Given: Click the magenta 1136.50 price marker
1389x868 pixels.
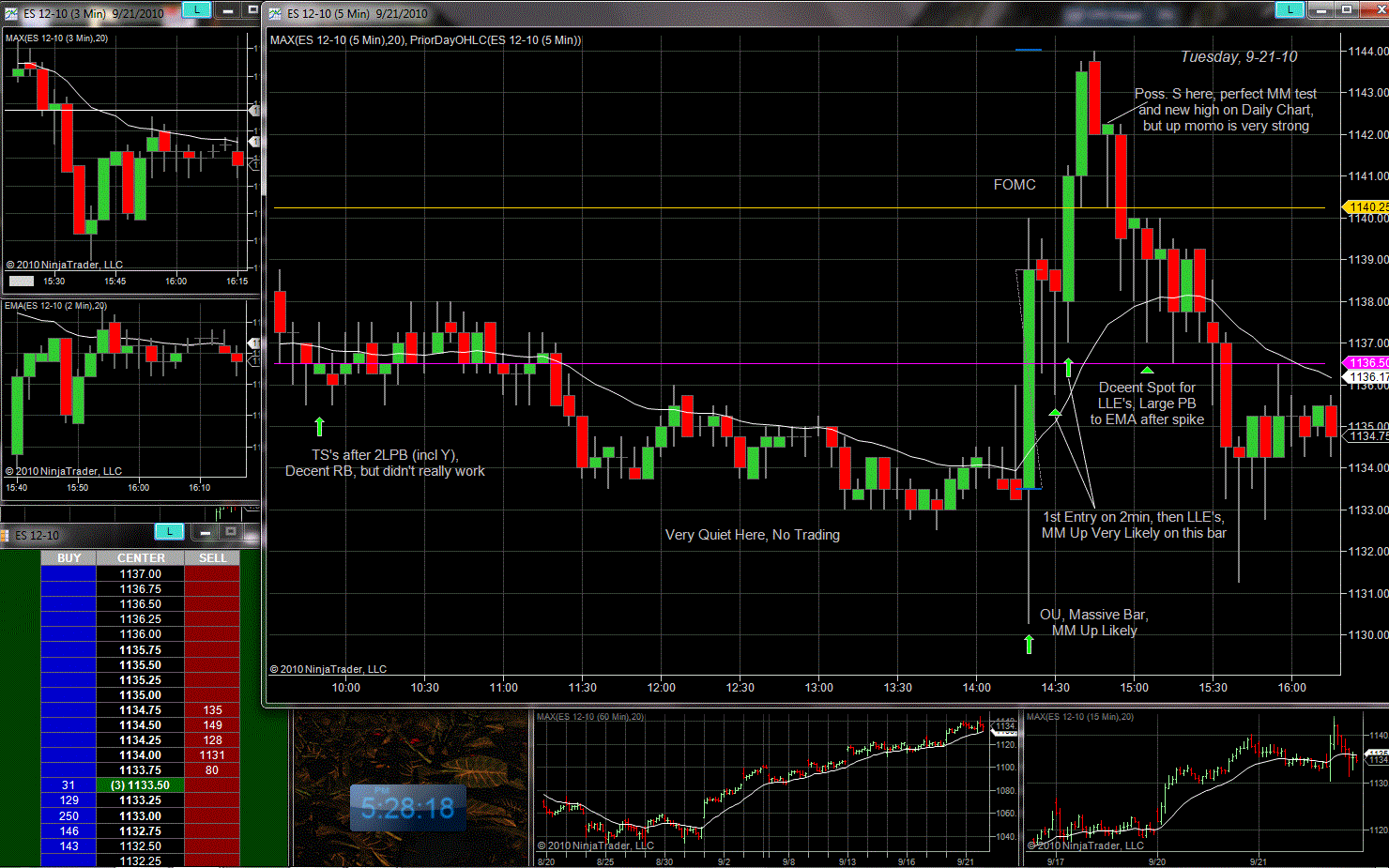Looking at the screenshot, I should pos(1368,362).
